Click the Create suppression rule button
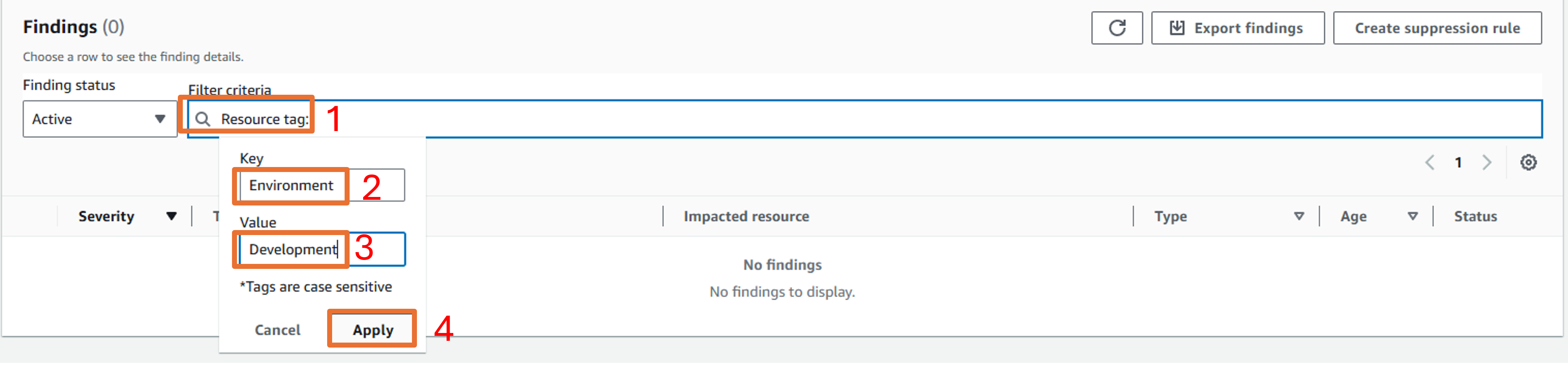This screenshot has height=375, width=1568. point(1437,28)
